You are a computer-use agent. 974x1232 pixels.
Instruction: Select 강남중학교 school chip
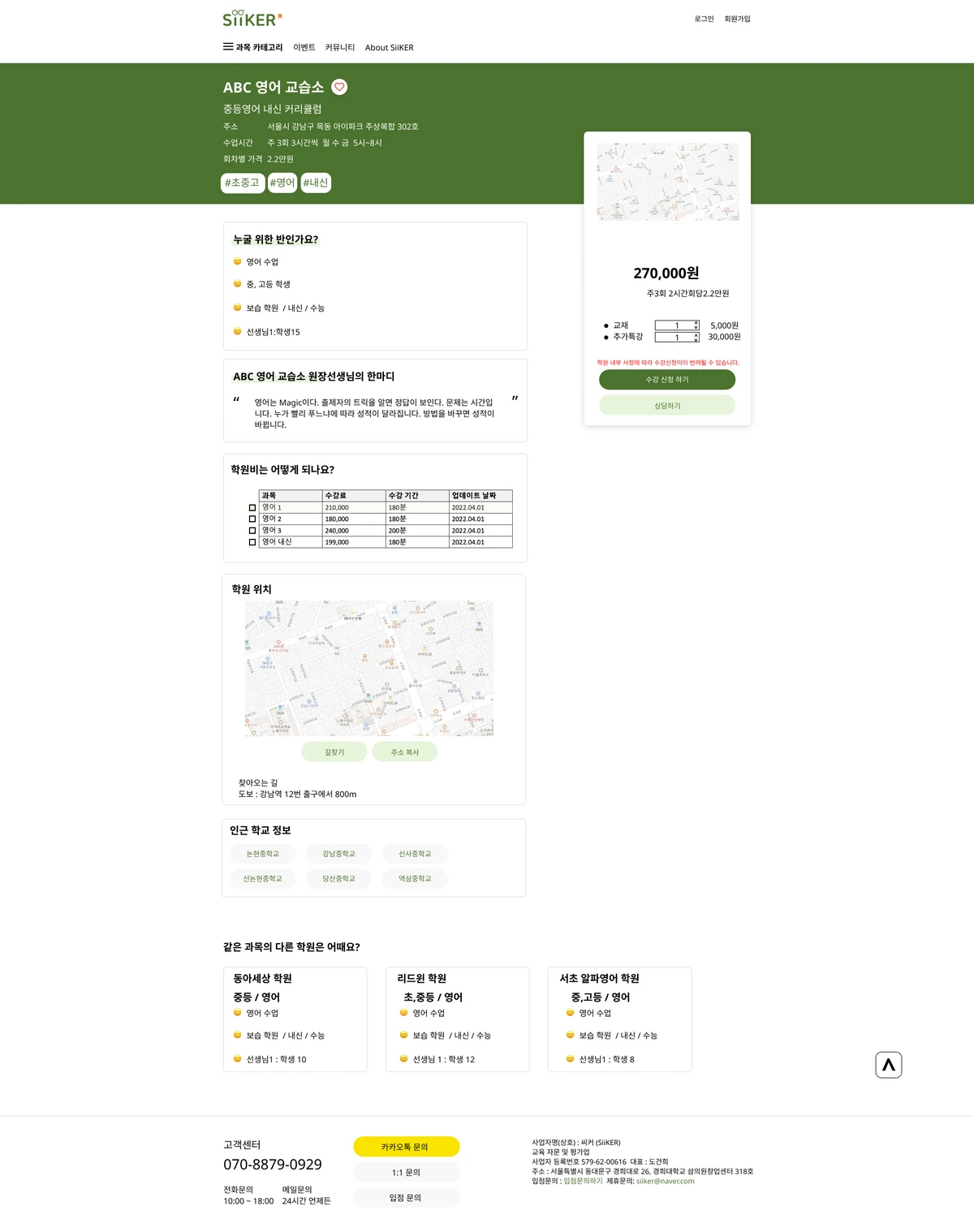point(338,854)
